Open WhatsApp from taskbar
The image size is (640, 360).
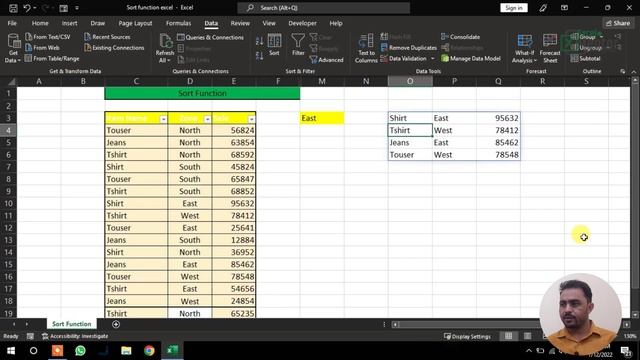click(x=80, y=351)
